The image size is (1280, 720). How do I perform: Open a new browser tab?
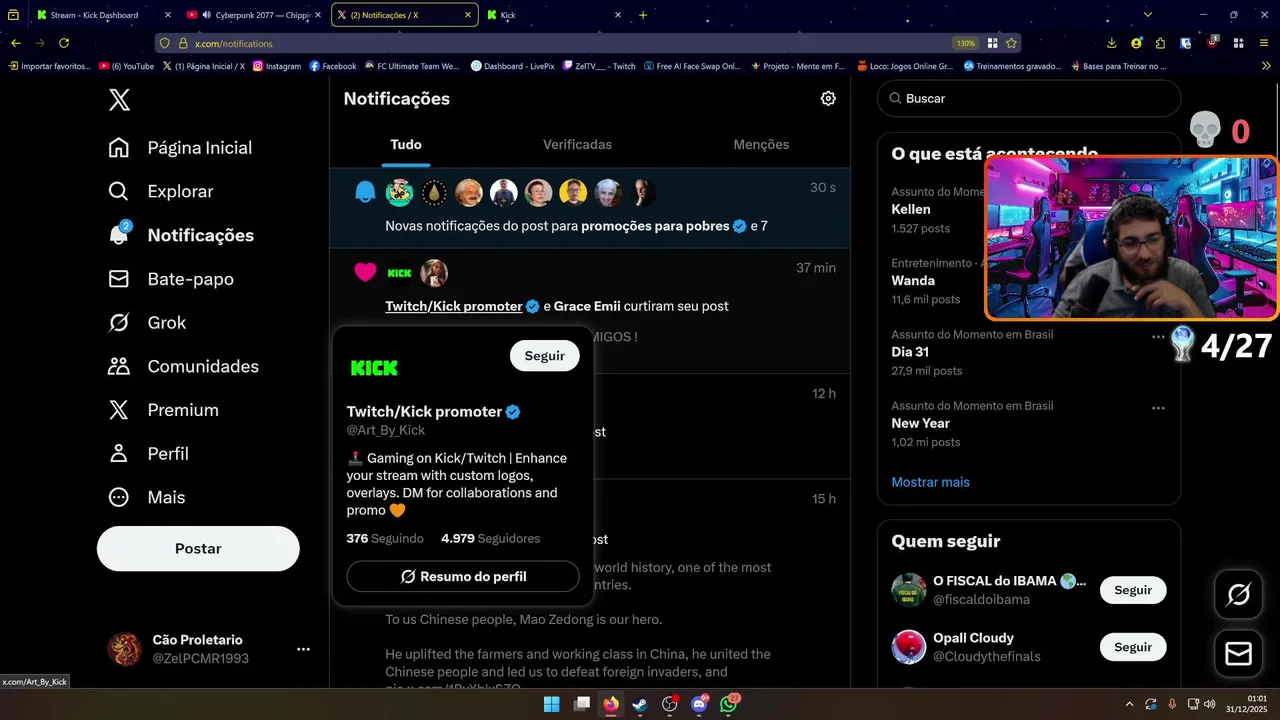(x=643, y=15)
